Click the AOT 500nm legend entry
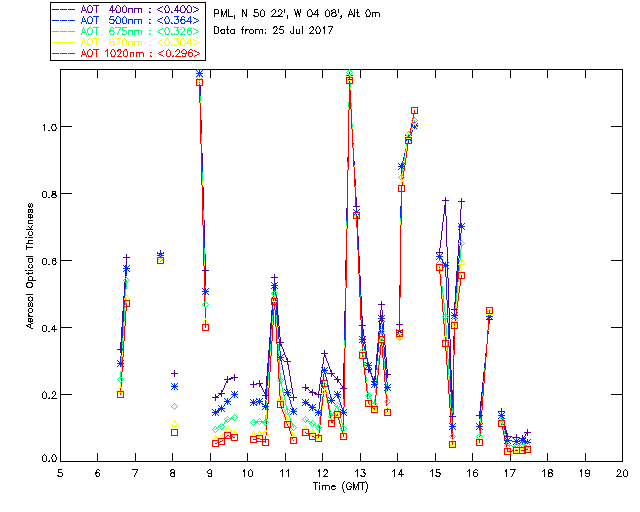640x512 pixels. pos(126,20)
